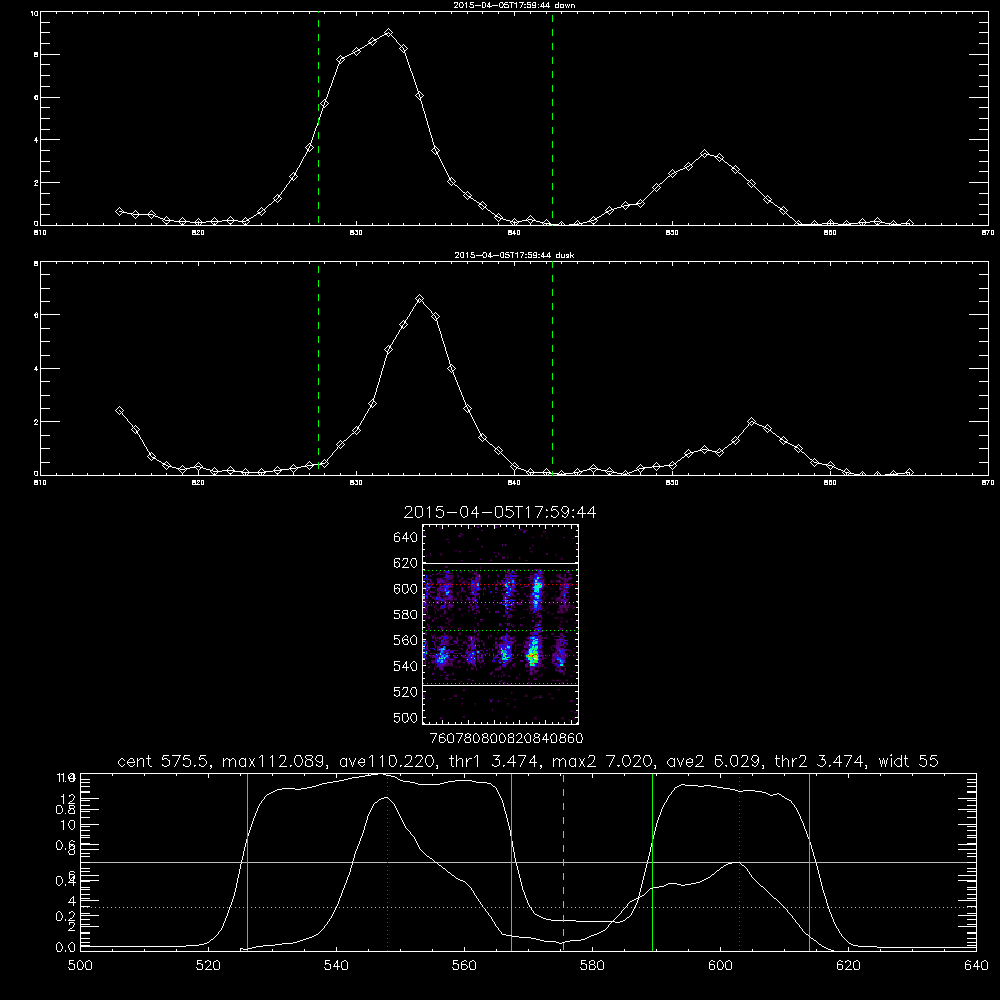Click the blue dotted horizontal threshold line in the bottom plot
The image size is (1000, 1000).
528,907
